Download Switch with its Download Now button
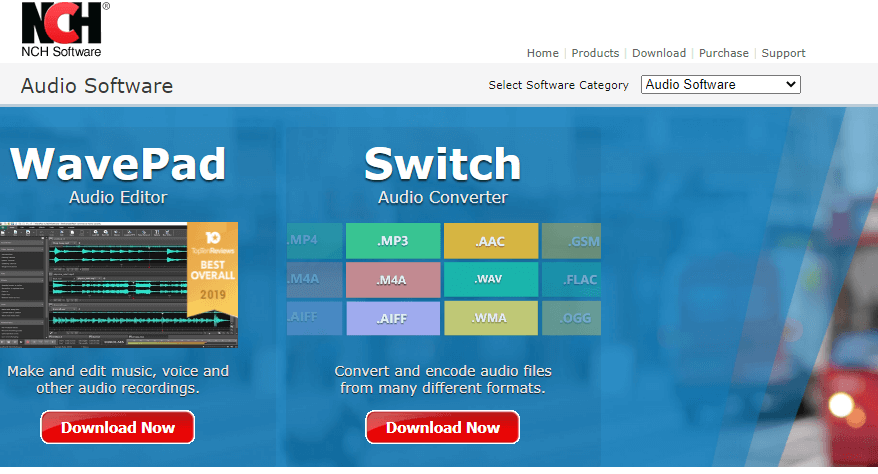Viewport: 878px width, 474px height. coord(442,428)
